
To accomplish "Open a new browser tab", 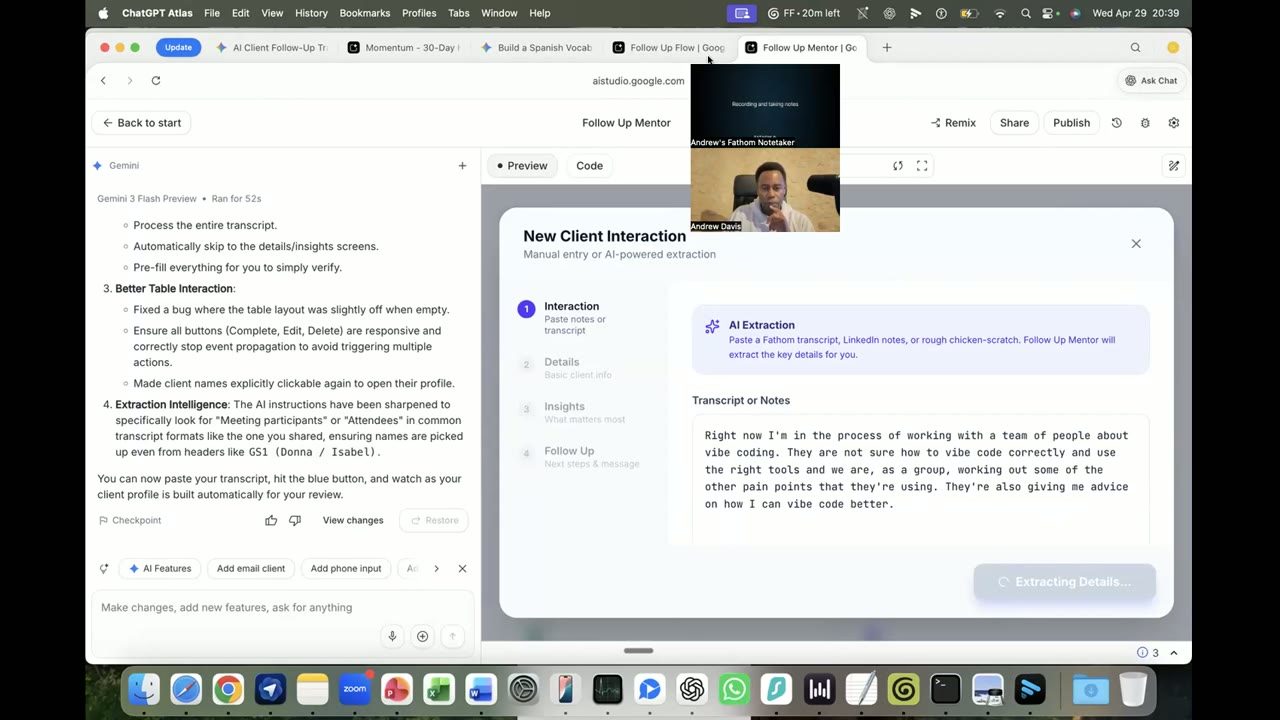I will tap(886, 47).
